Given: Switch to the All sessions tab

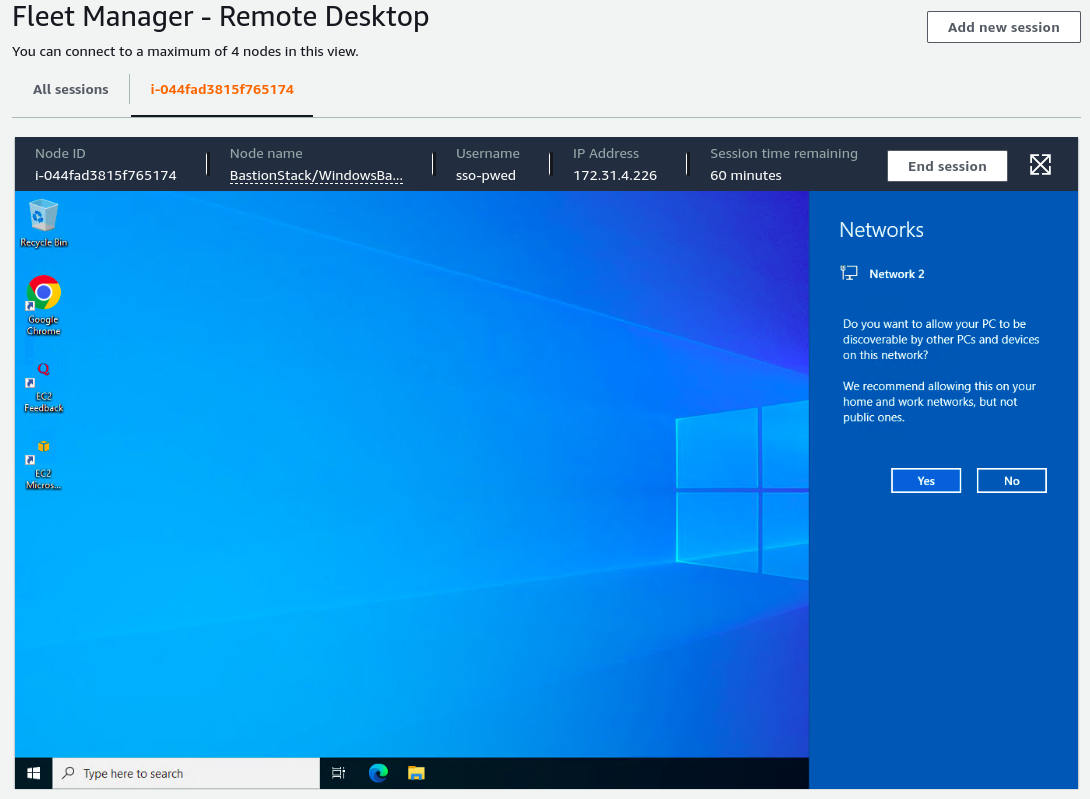Looking at the screenshot, I should pyautogui.click(x=70, y=89).
